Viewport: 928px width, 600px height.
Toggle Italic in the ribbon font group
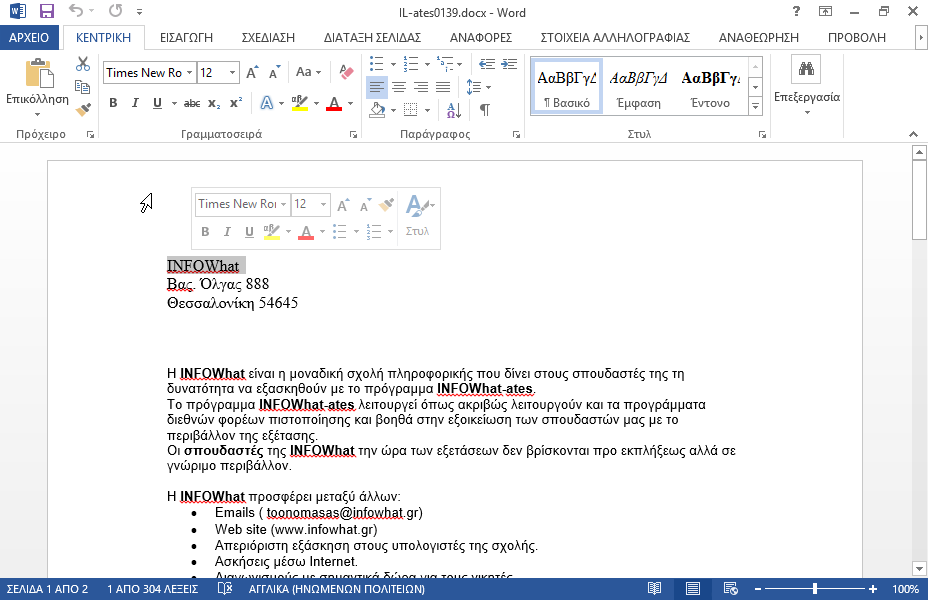point(135,103)
